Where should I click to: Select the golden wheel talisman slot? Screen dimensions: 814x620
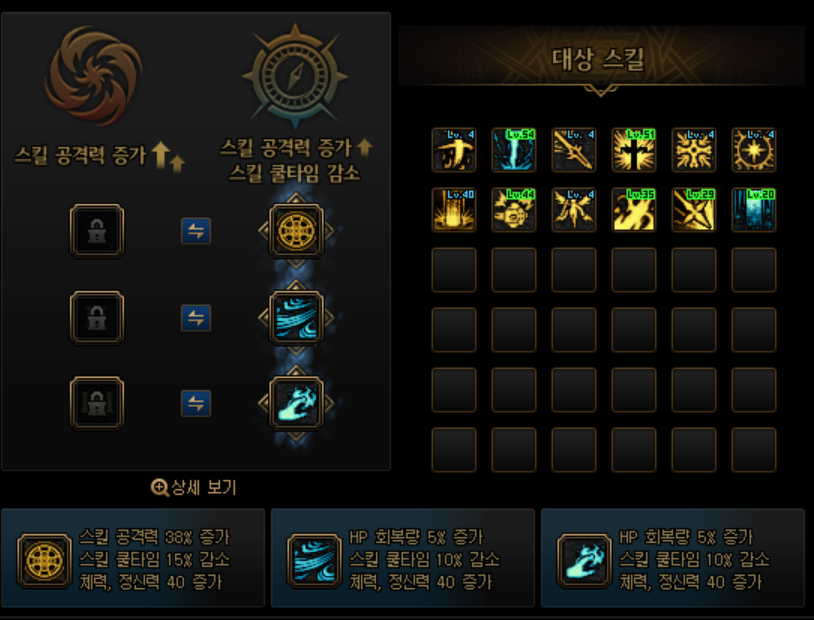pyautogui.click(x=296, y=231)
